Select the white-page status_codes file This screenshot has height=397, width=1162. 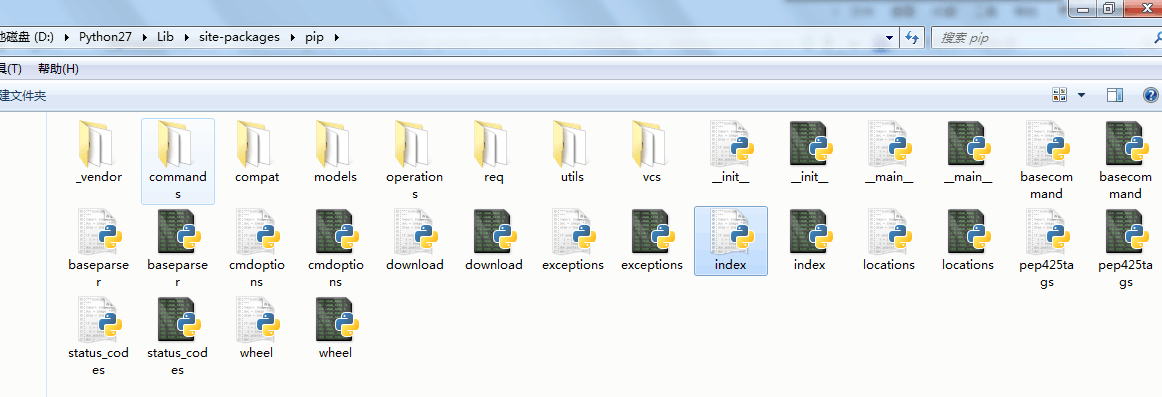pyautogui.click(x=99, y=336)
